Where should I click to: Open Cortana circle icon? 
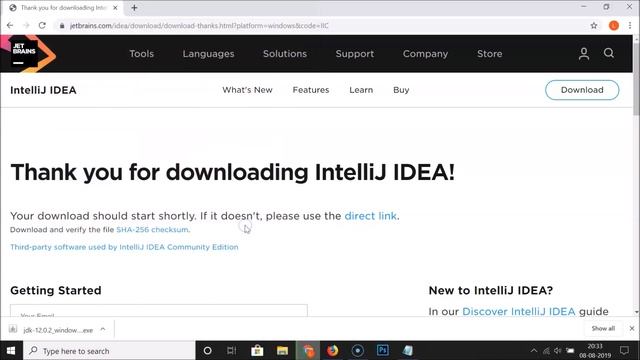point(207,351)
